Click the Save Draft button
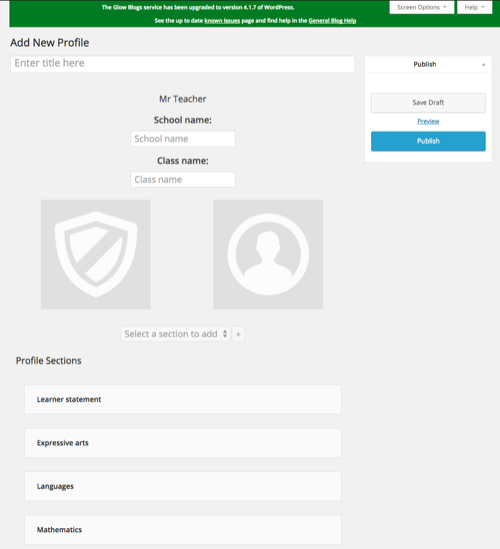Image resolution: width=500 pixels, height=549 pixels. 428,103
